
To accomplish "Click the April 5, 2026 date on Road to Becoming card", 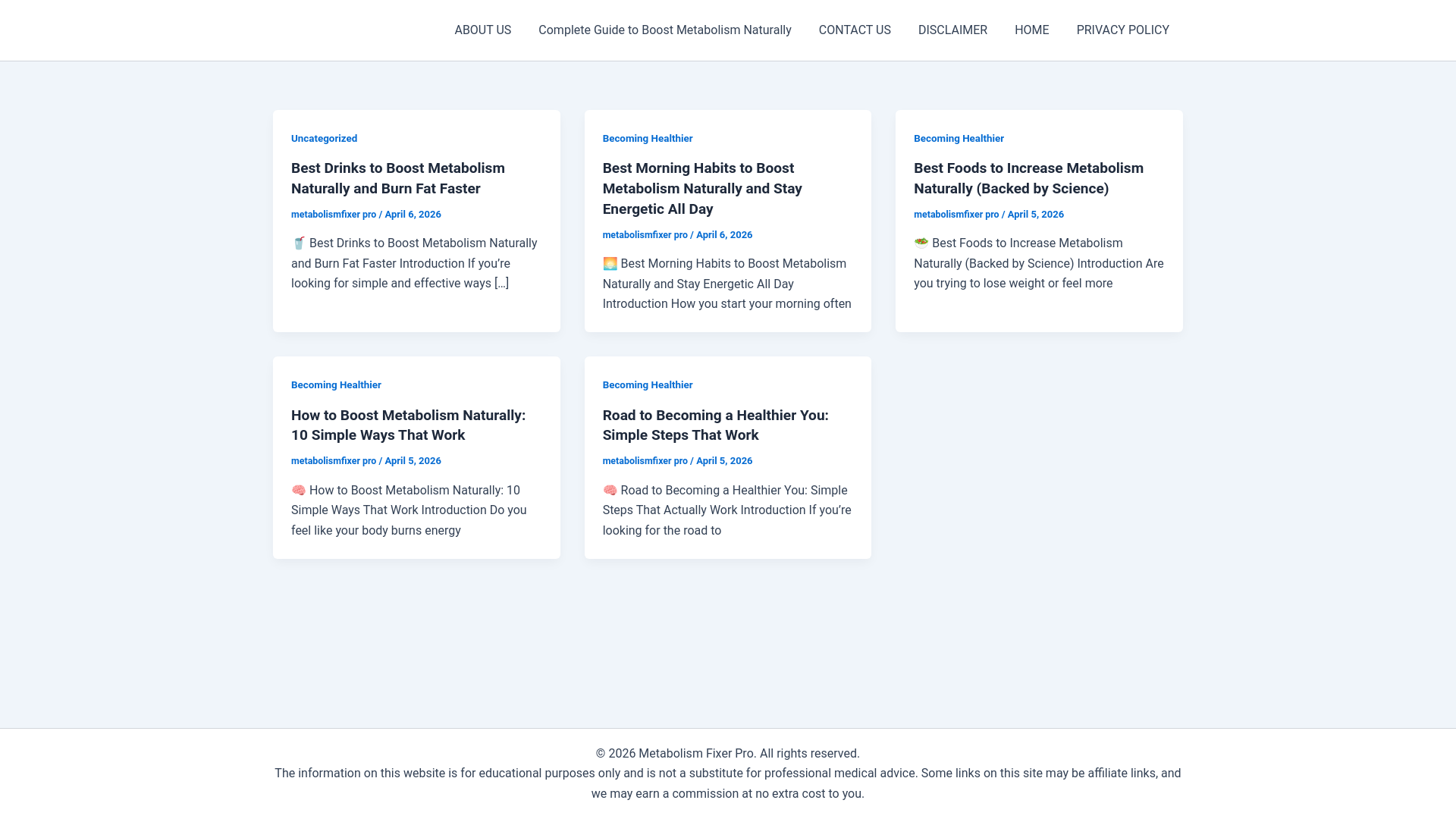I will pos(724,461).
